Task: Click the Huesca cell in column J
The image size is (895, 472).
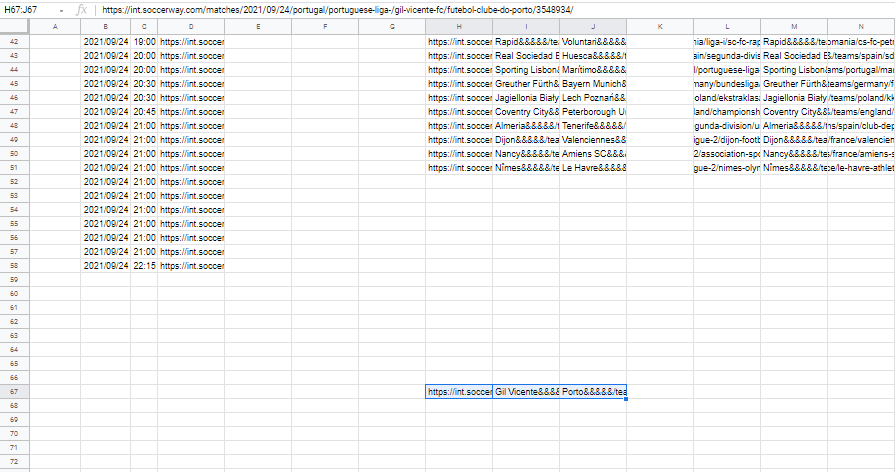Action: click(593, 56)
